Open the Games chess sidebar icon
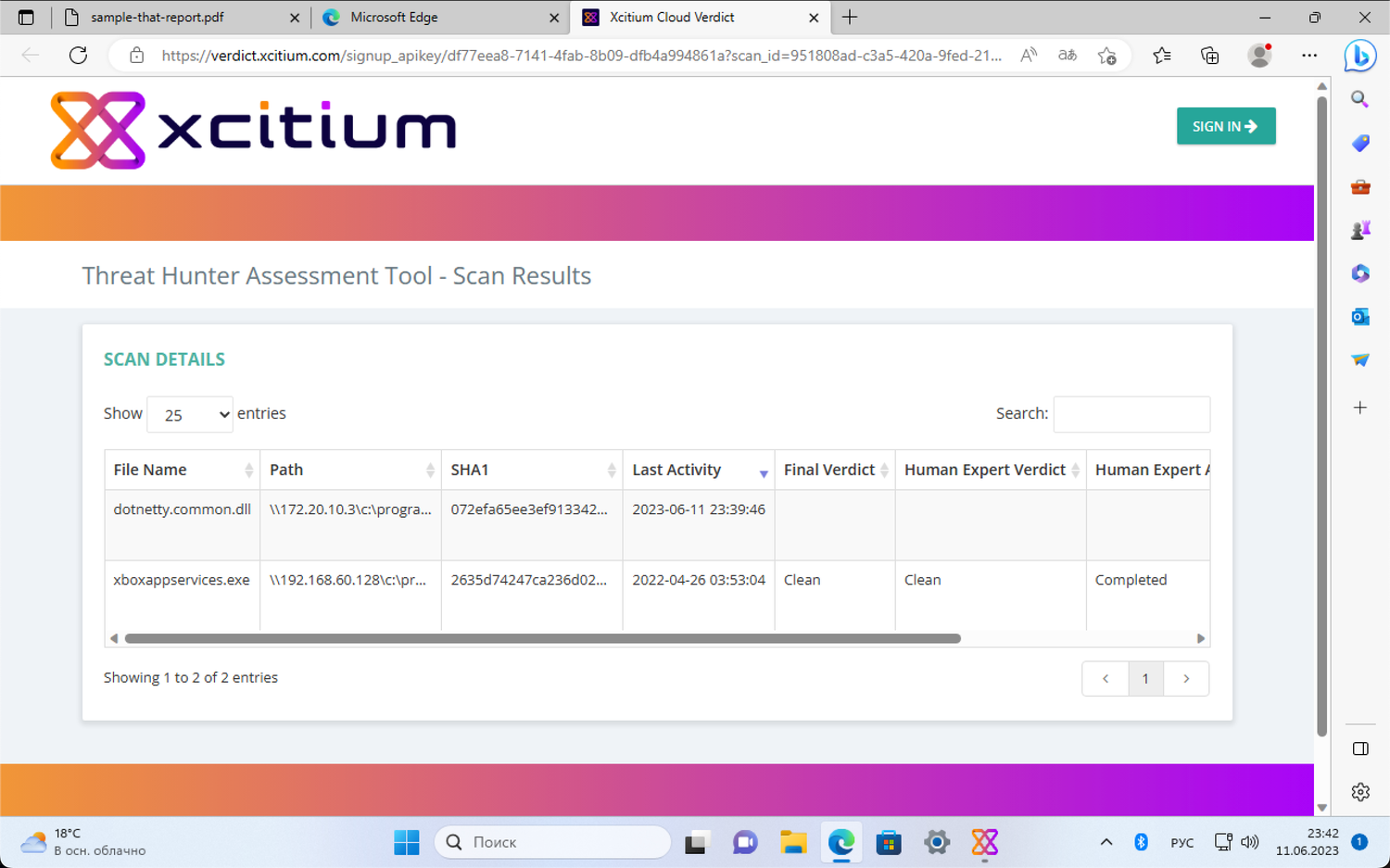 [x=1359, y=230]
